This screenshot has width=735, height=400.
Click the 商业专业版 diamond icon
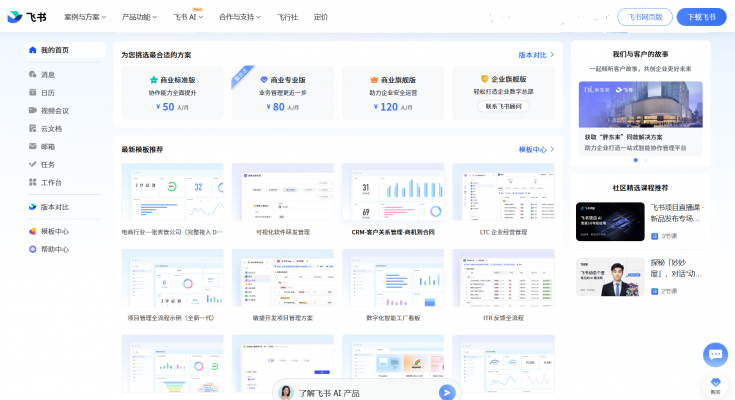(x=264, y=80)
